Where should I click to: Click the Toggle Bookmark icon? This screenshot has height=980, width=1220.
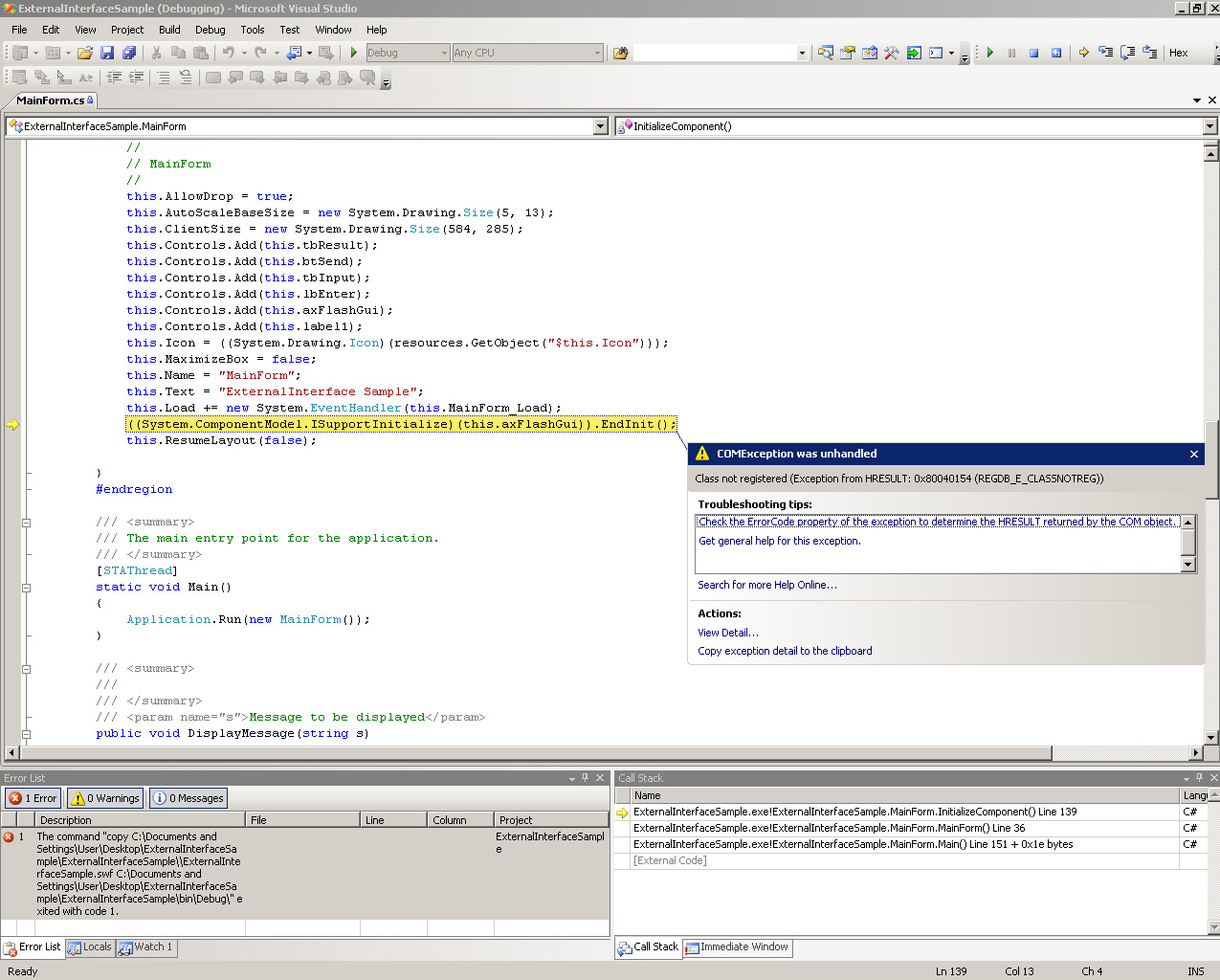(213, 78)
